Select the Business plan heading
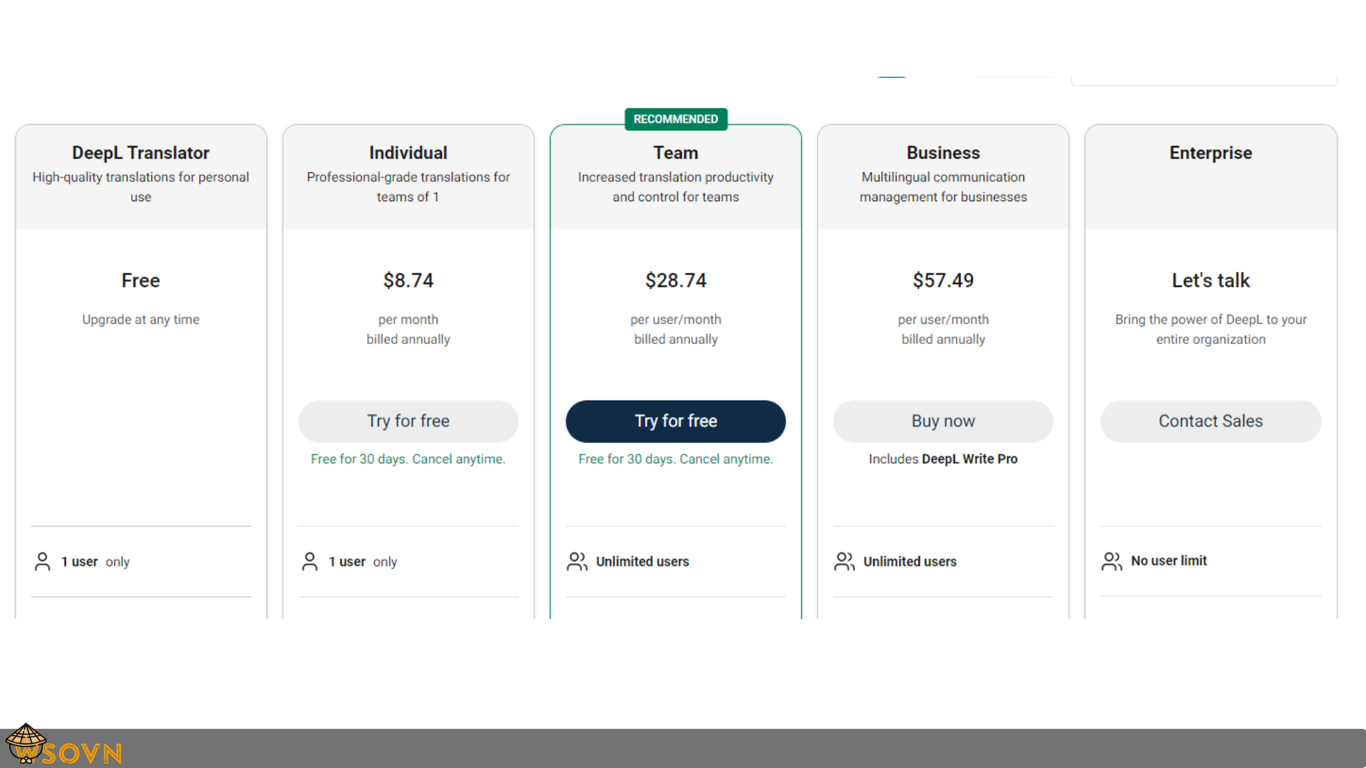Image resolution: width=1366 pixels, height=768 pixels. 943,153
